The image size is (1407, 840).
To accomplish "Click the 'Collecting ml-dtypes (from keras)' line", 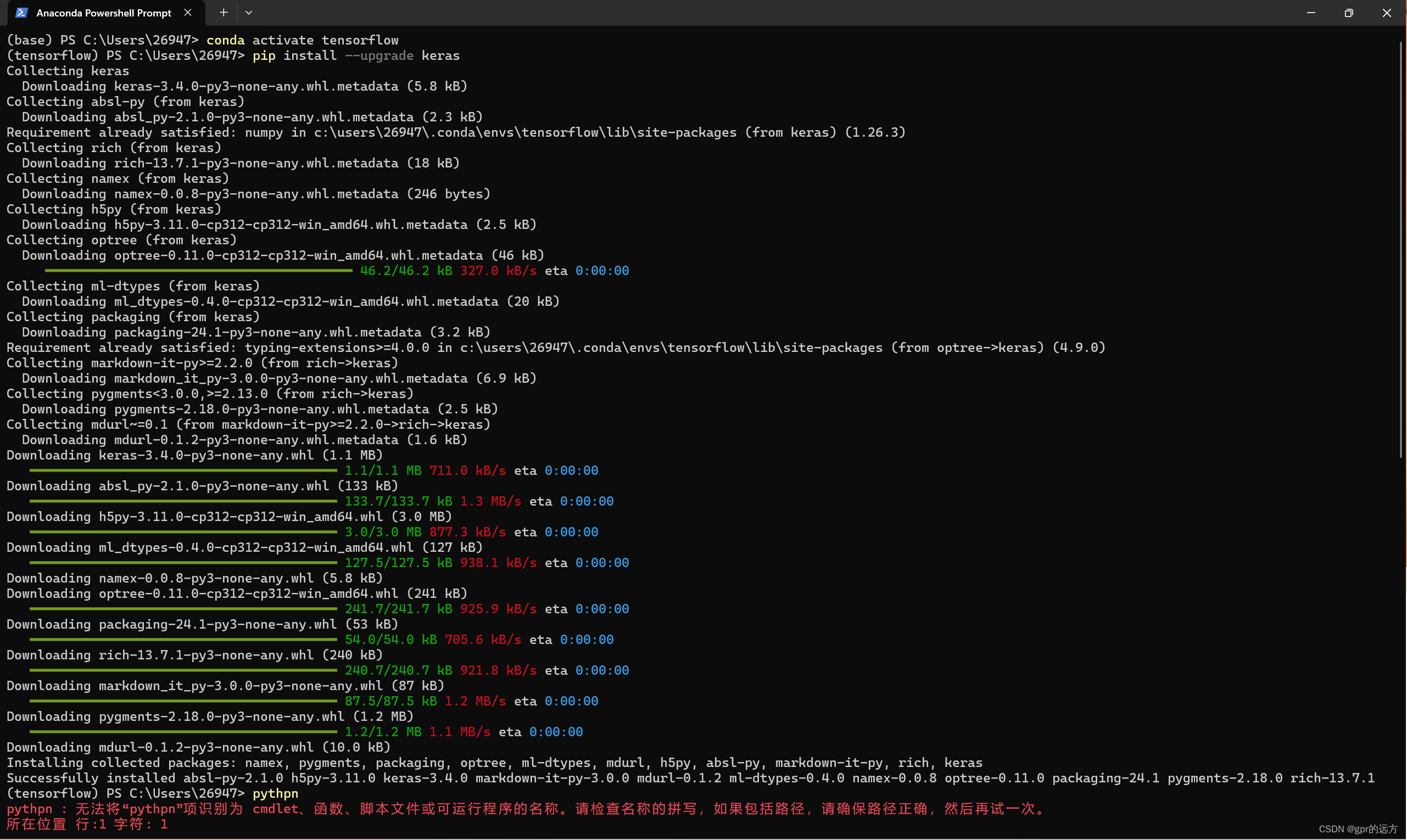I will coord(133,286).
